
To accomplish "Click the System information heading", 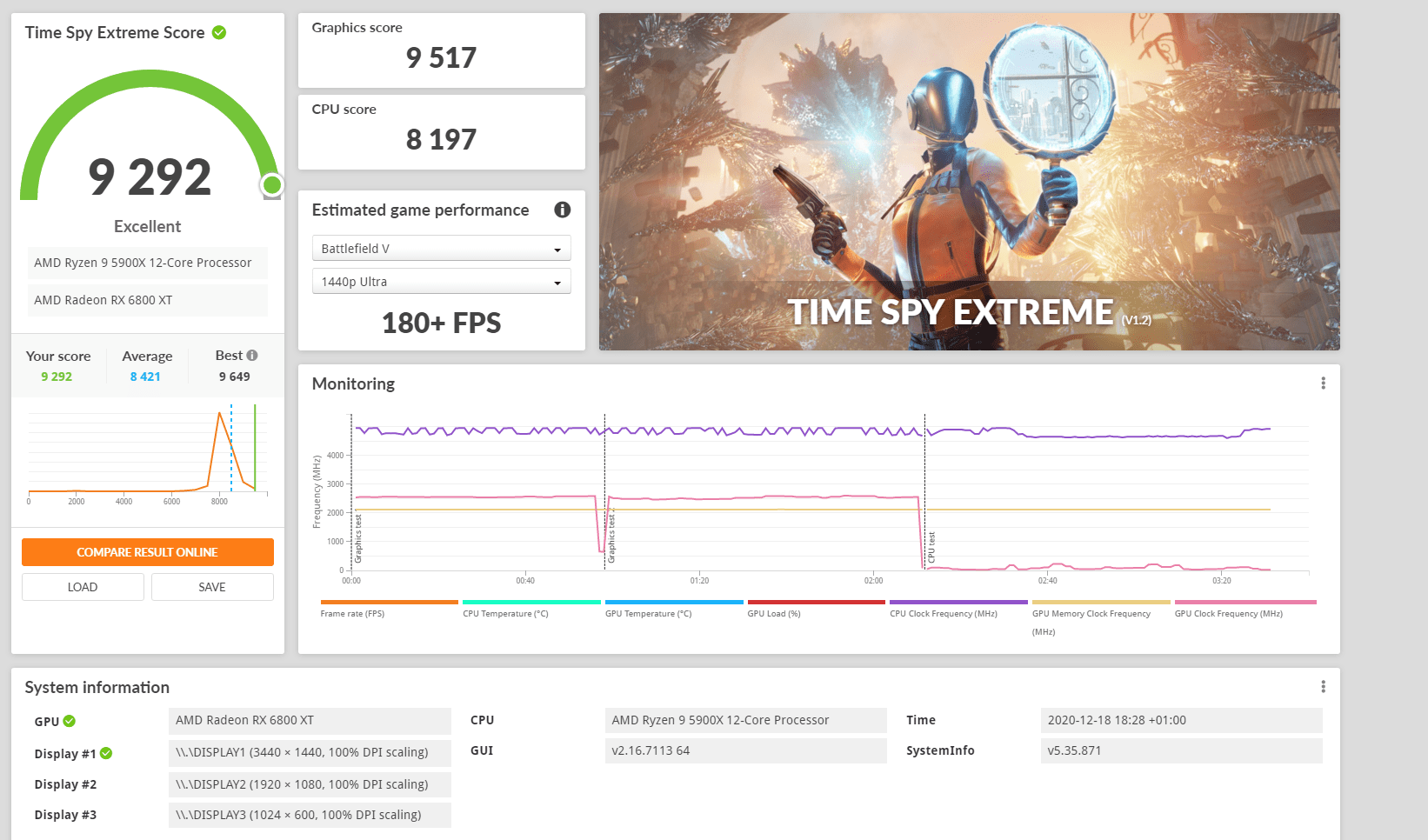I will coord(97,687).
